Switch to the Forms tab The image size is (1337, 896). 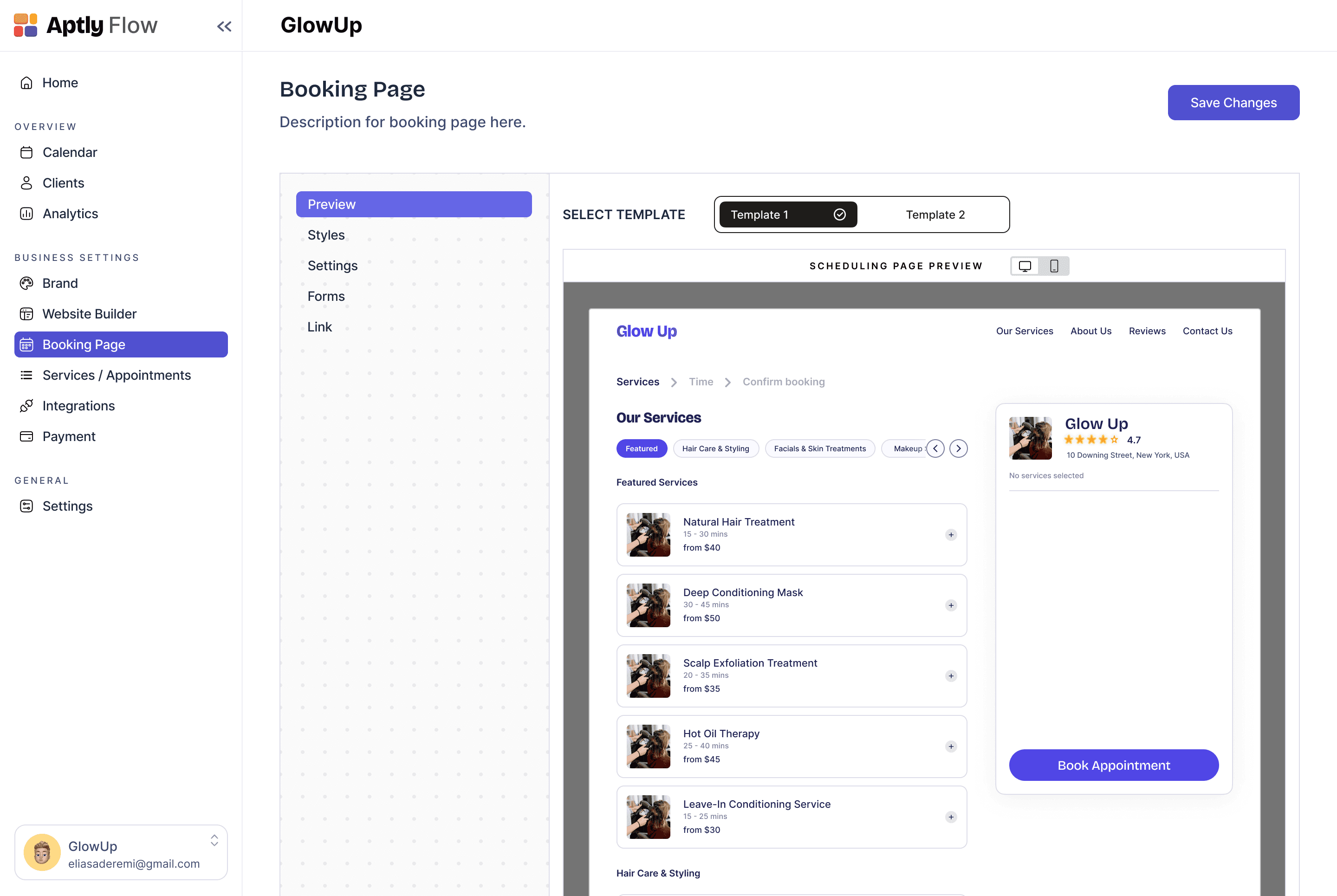click(326, 297)
